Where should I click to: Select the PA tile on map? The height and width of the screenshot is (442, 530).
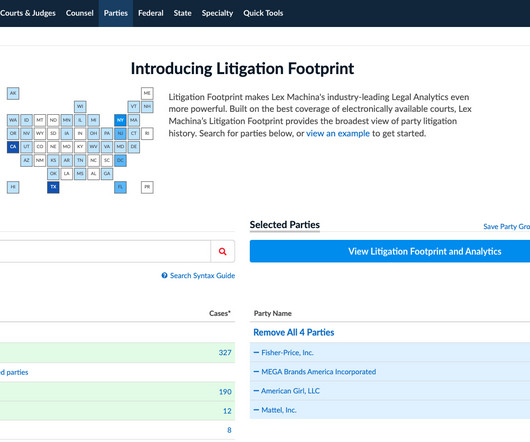107,133
